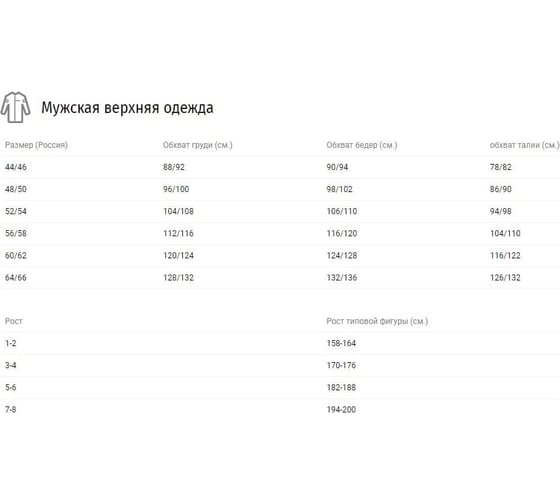The height and width of the screenshot is (504, 560).
Task: Click column header 'Обхват бедер (см.)'
Action: point(362,145)
